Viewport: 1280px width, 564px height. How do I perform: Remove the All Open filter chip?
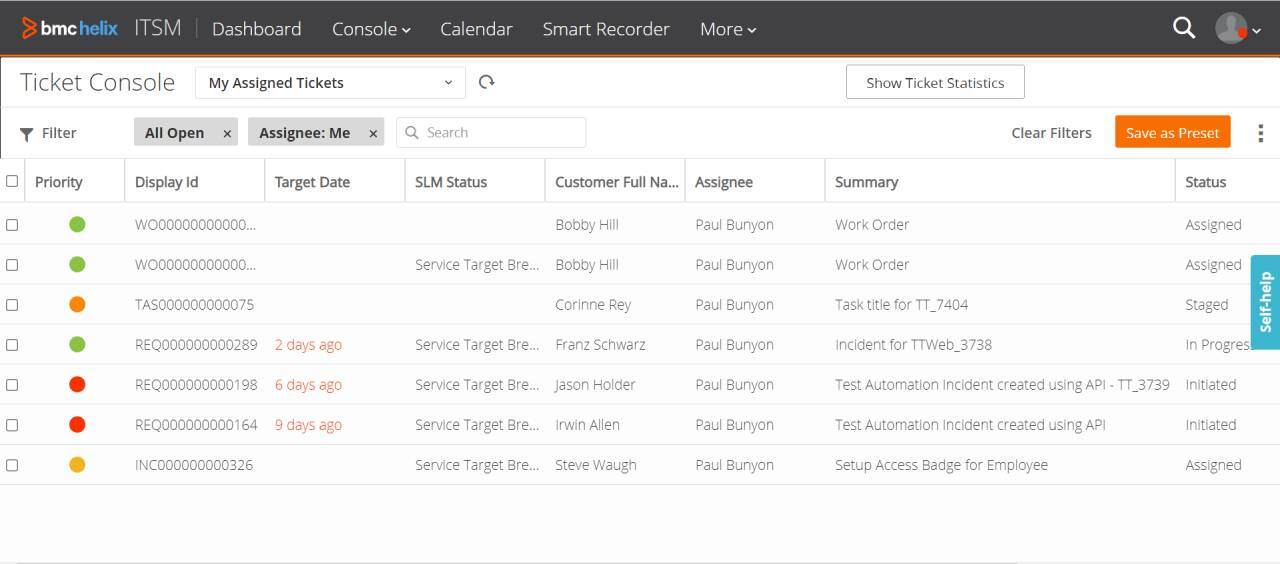coord(227,133)
